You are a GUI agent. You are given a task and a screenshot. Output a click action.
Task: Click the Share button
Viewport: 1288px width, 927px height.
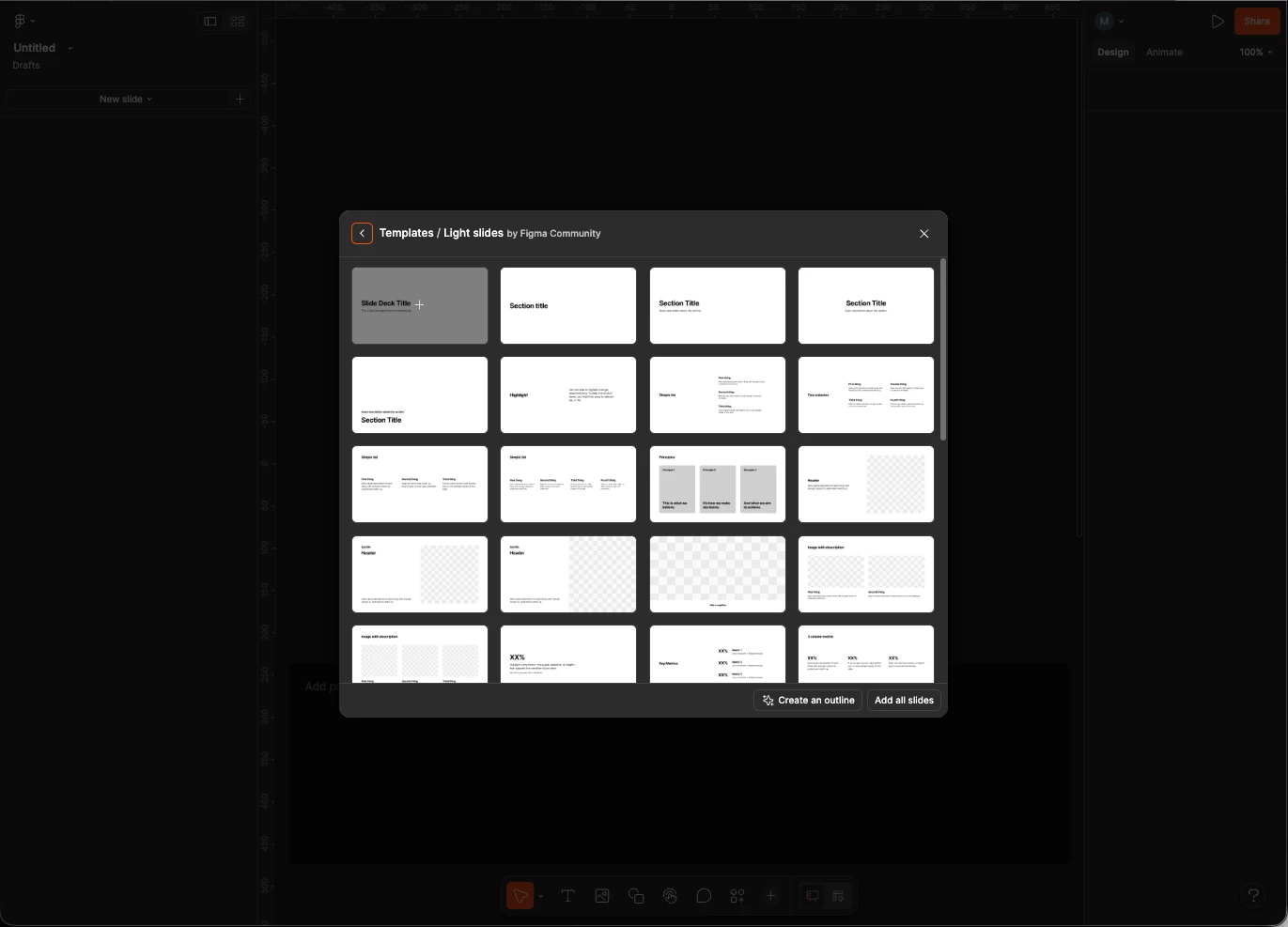pos(1257,21)
